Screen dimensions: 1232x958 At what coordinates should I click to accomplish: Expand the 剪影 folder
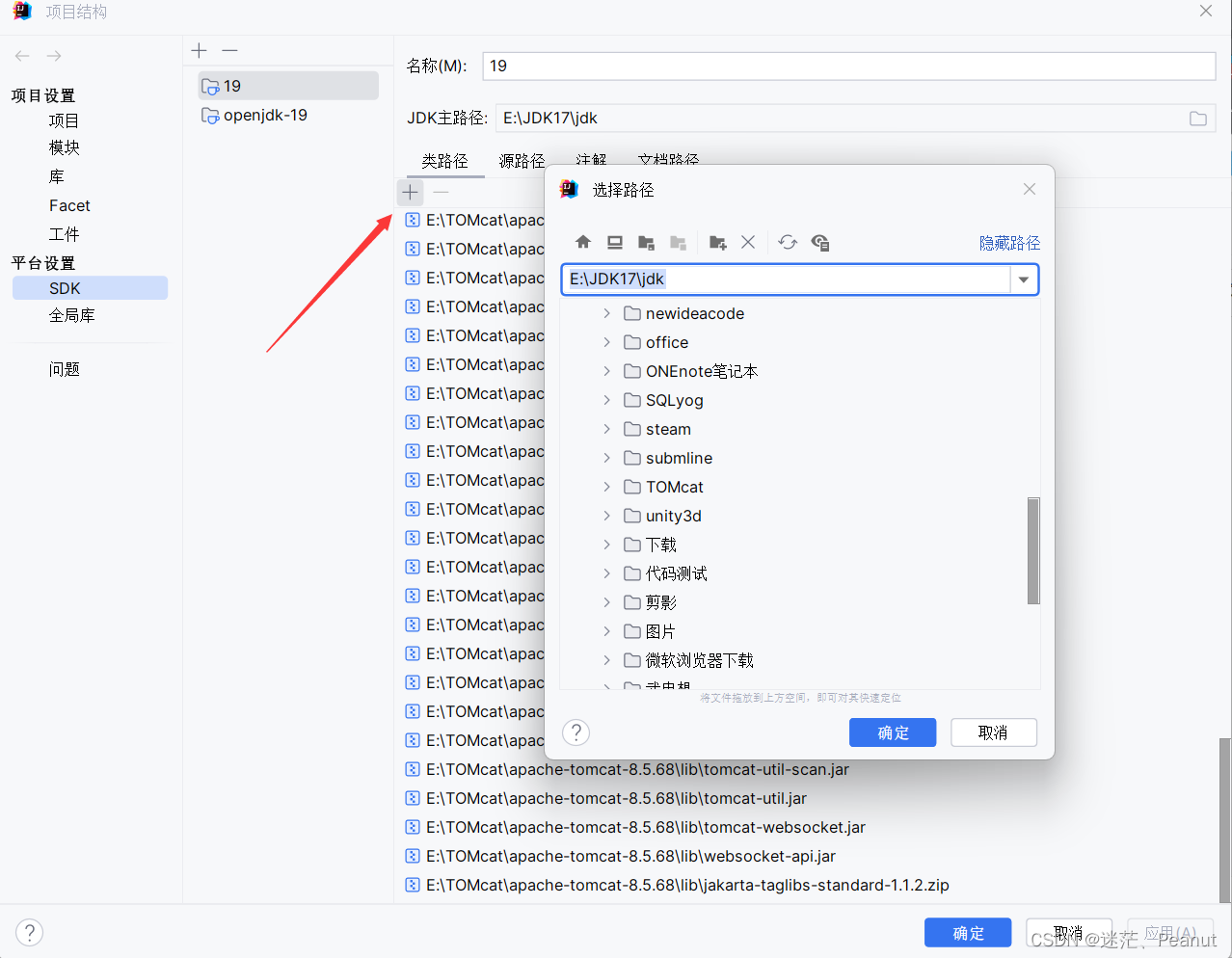pos(606,602)
